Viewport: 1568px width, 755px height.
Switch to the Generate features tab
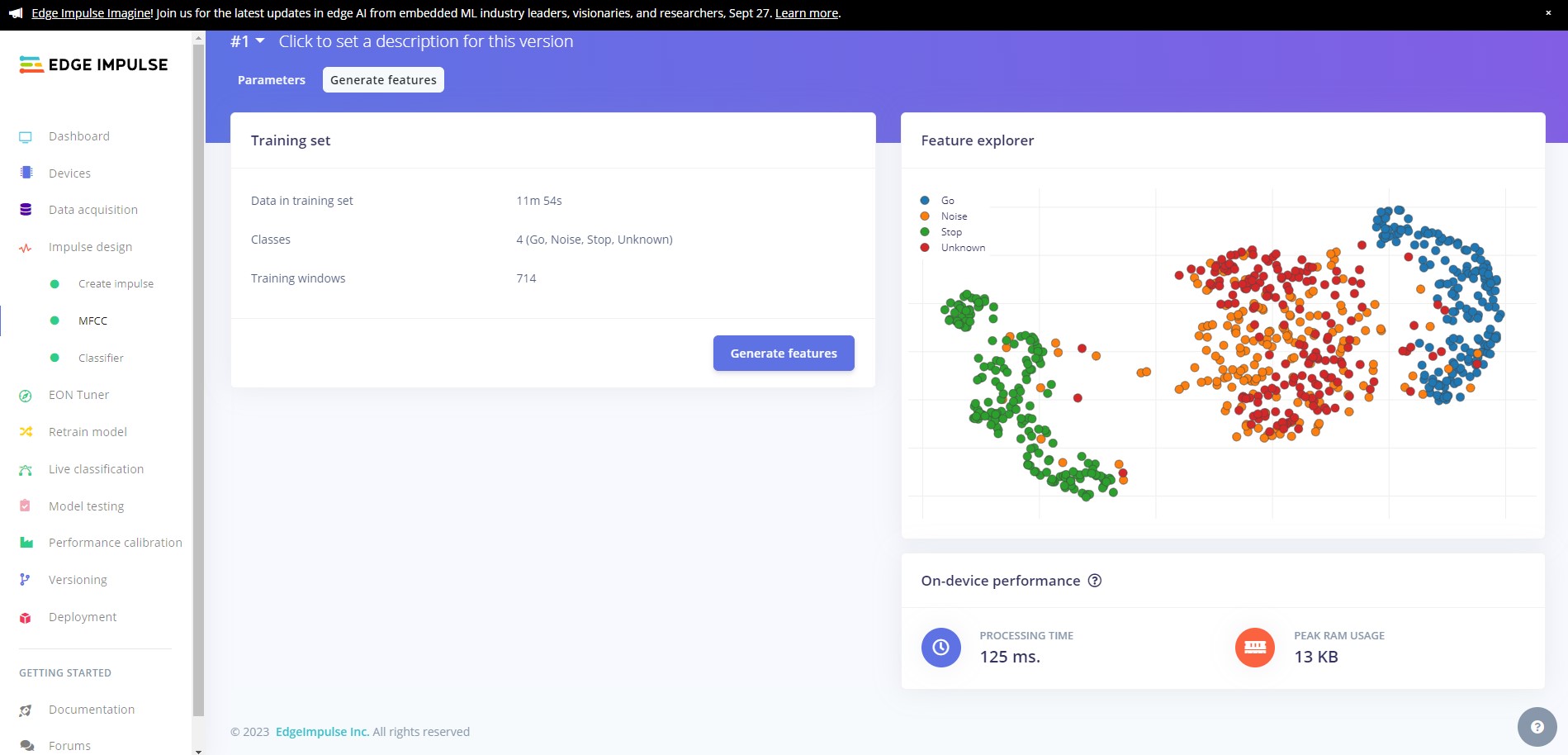click(383, 80)
